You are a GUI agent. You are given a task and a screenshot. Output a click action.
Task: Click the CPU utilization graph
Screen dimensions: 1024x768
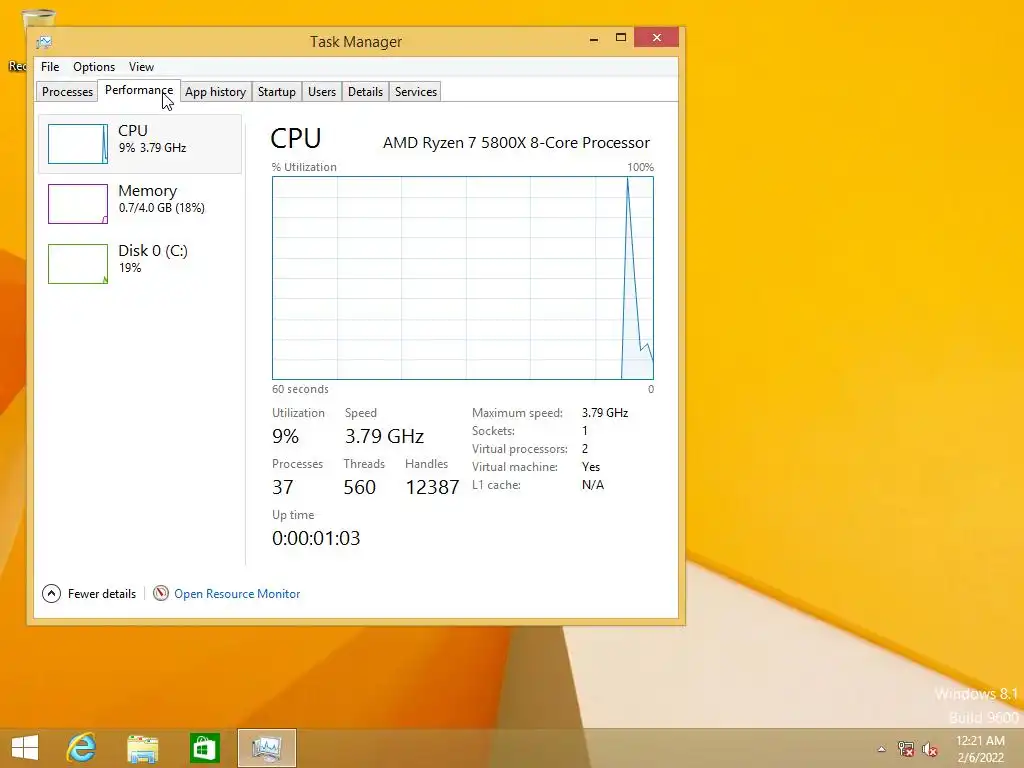point(463,278)
